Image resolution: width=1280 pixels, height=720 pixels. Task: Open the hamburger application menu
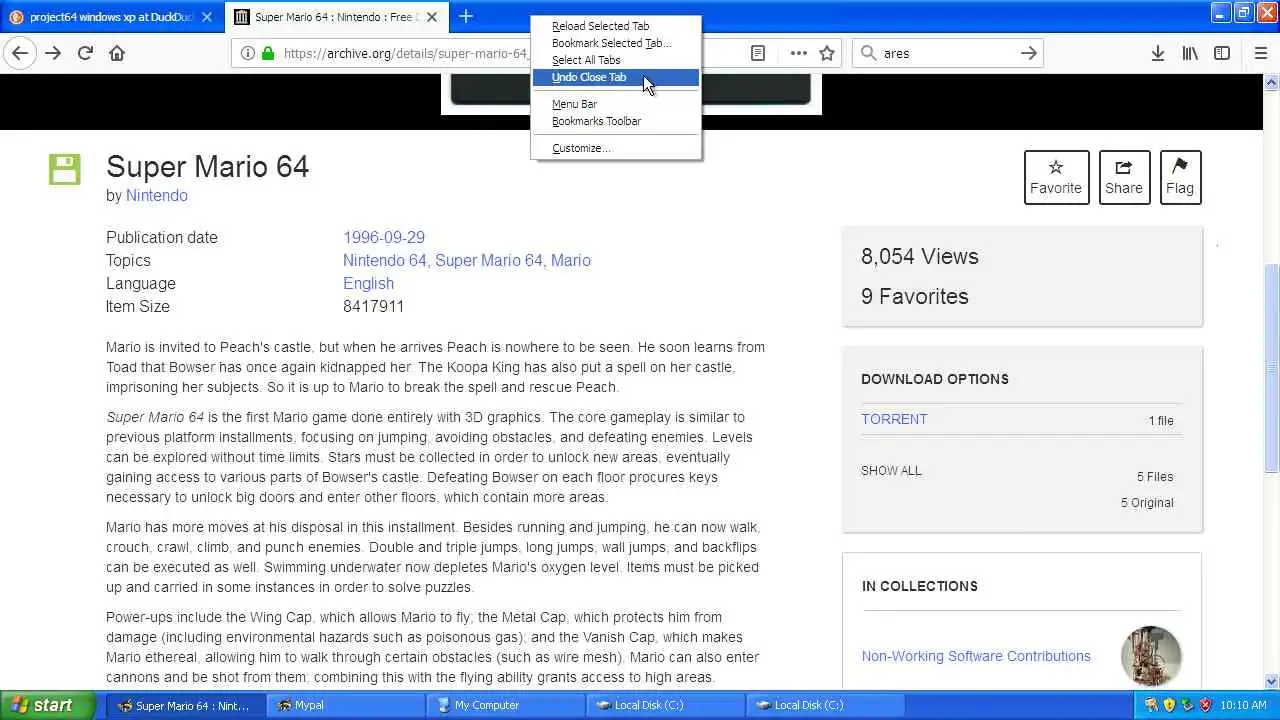1261,53
